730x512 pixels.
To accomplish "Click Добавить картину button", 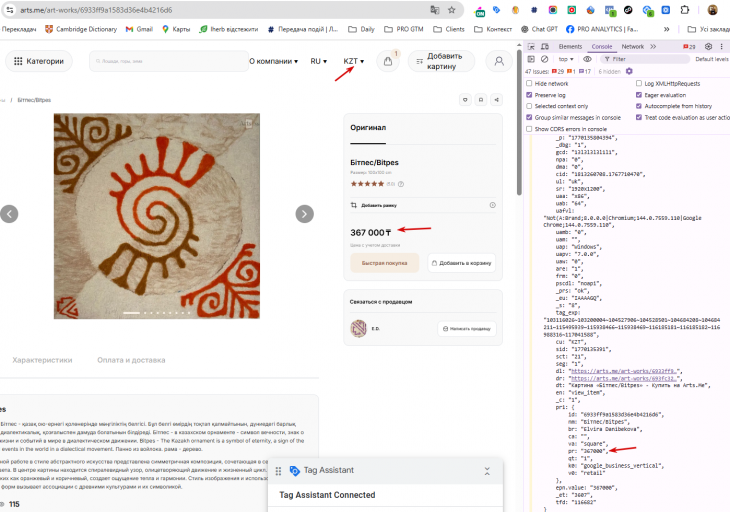I will click(x=441, y=61).
